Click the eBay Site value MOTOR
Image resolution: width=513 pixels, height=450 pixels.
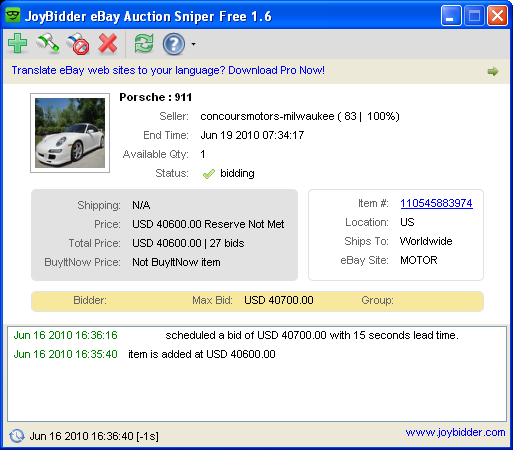[x=419, y=260]
